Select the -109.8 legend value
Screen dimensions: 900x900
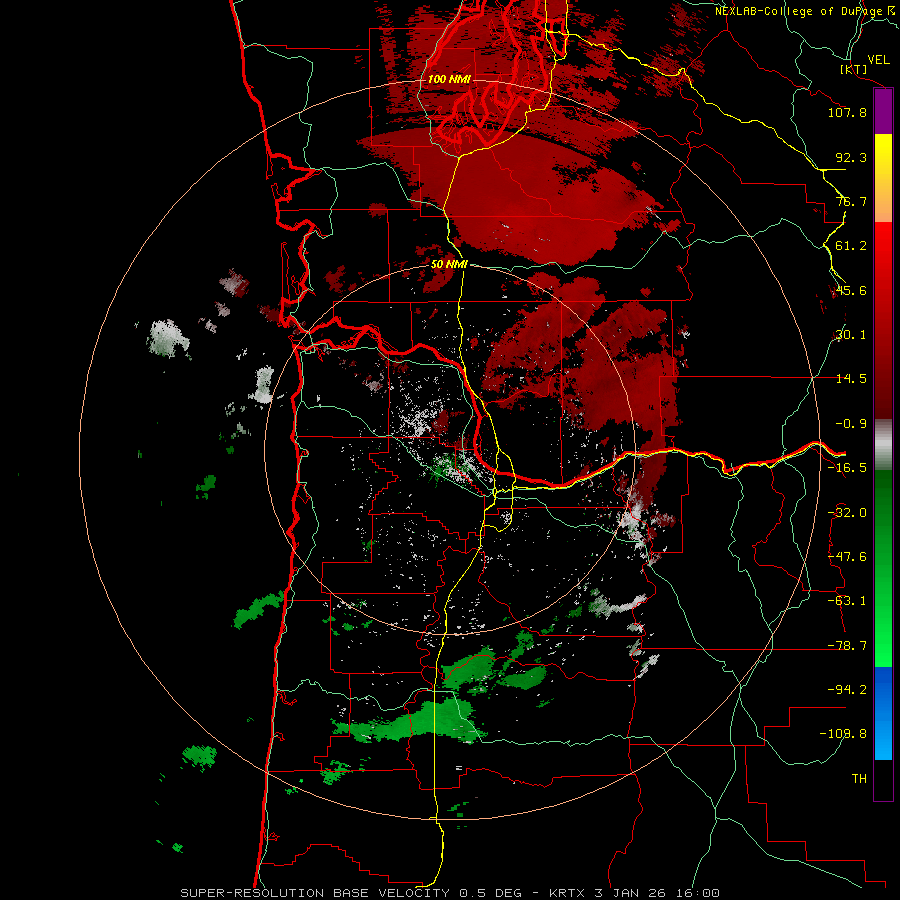843,734
